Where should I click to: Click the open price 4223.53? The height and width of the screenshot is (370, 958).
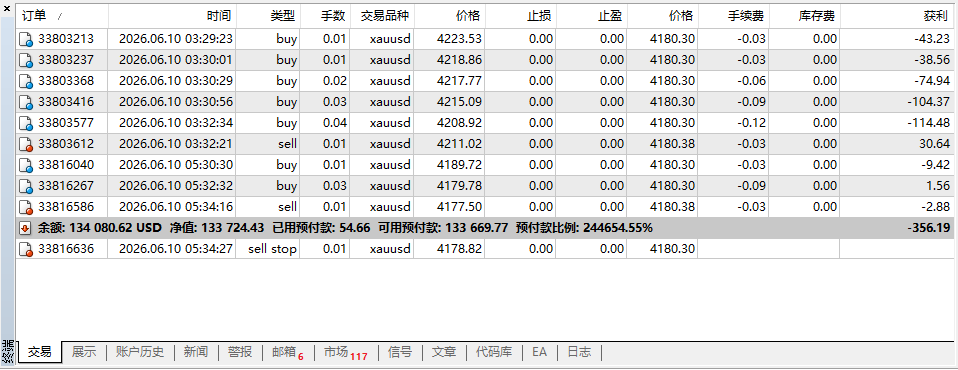459,40
